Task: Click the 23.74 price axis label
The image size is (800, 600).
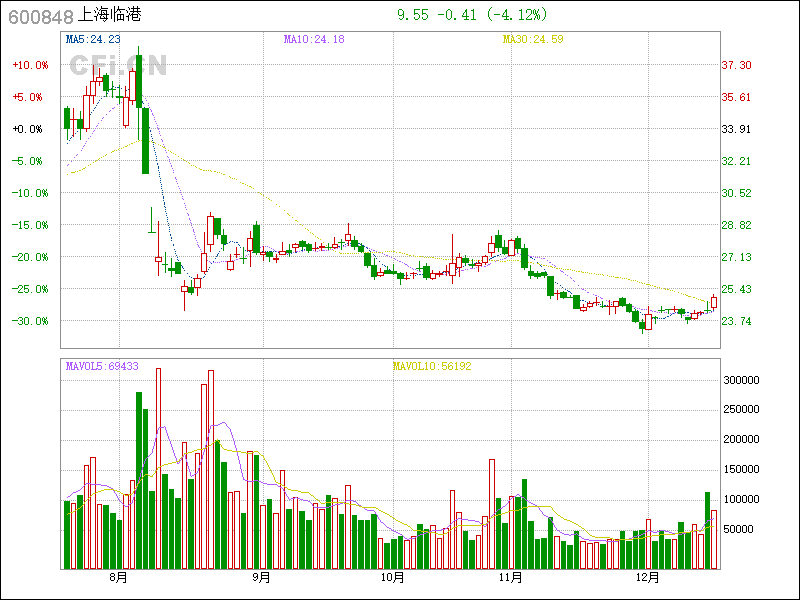Action: 737,321
